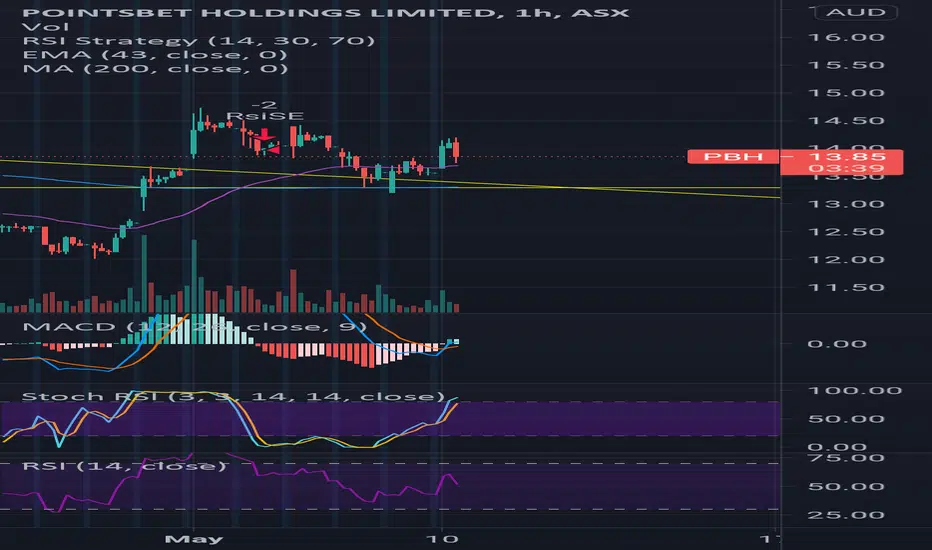932x550 pixels.
Task: Select the MA (200, close, 0) legend
Action: pyautogui.click(x=155, y=68)
